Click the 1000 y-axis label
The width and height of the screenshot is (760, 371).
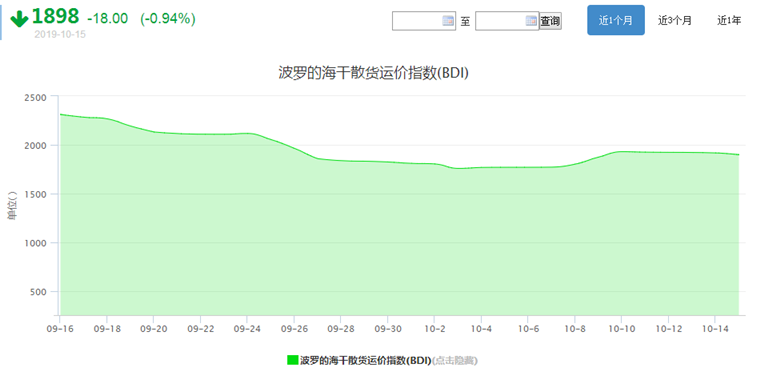point(35,243)
